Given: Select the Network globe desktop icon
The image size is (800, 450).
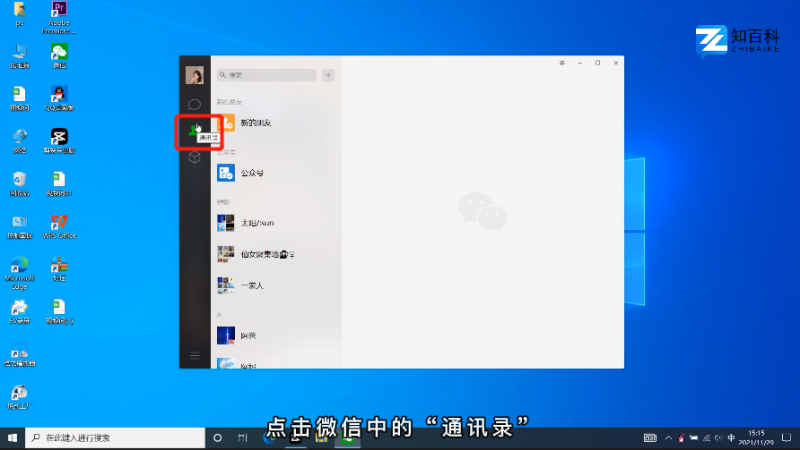Looking at the screenshot, I should [x=19, y=141].
